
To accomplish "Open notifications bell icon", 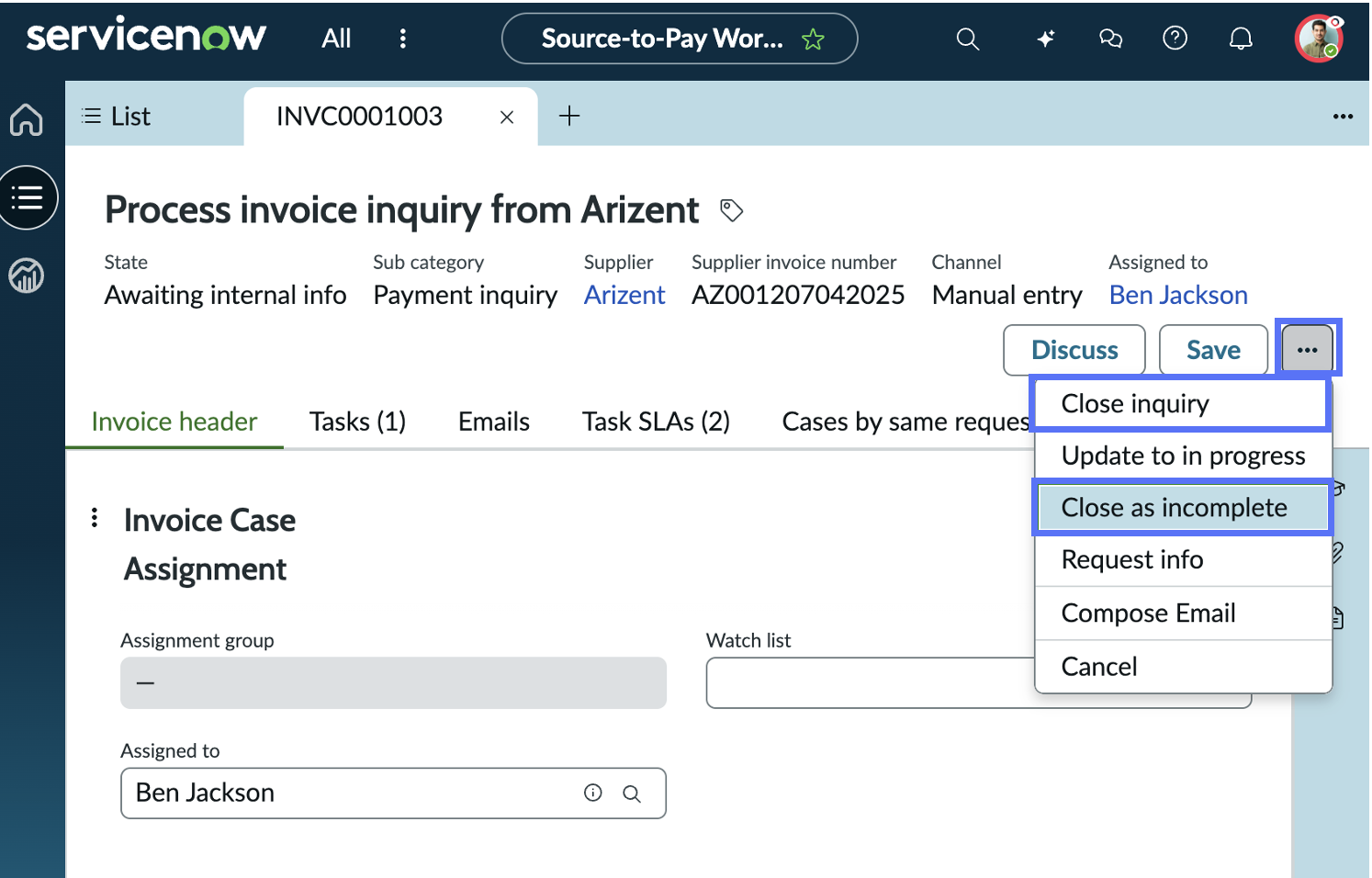I will click(x=1241, y=39).
